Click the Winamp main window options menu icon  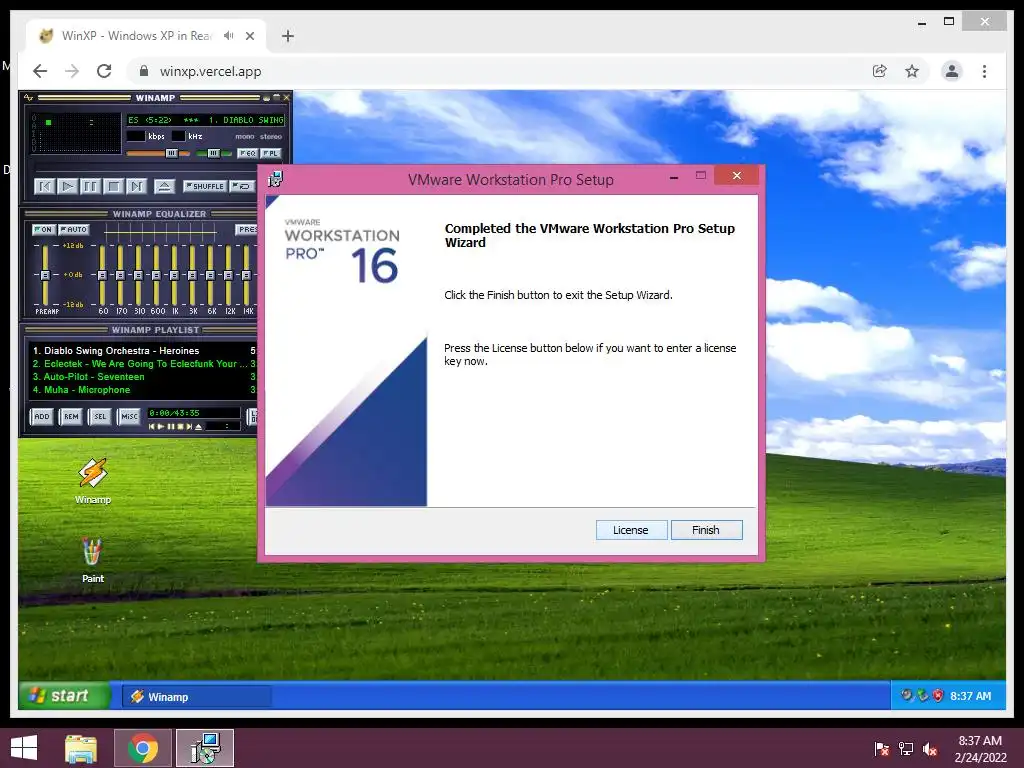coord(28,98)
